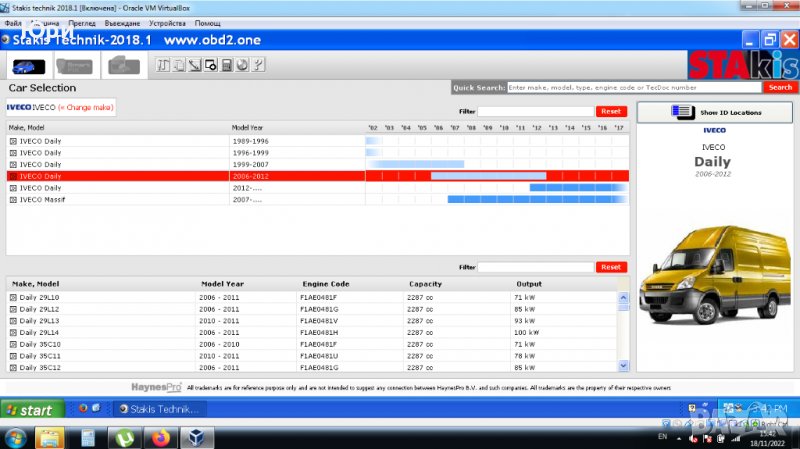Screen dimensions: 800x449
Task: Click the Change make link
Action: point(85,106)
